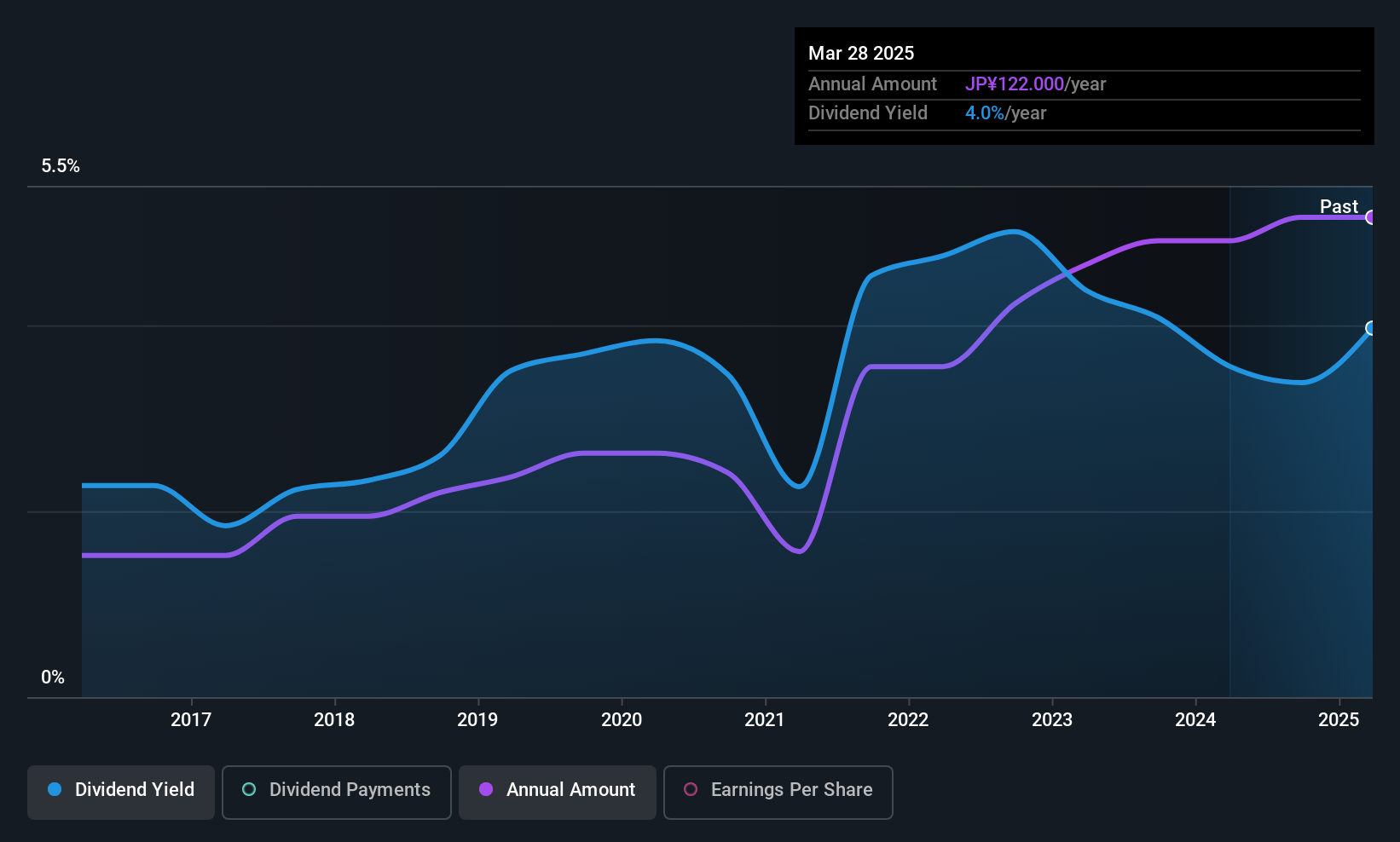Click the 2017 label on the x-axis
Screen dimensions: 1400x842
(191, 719)
